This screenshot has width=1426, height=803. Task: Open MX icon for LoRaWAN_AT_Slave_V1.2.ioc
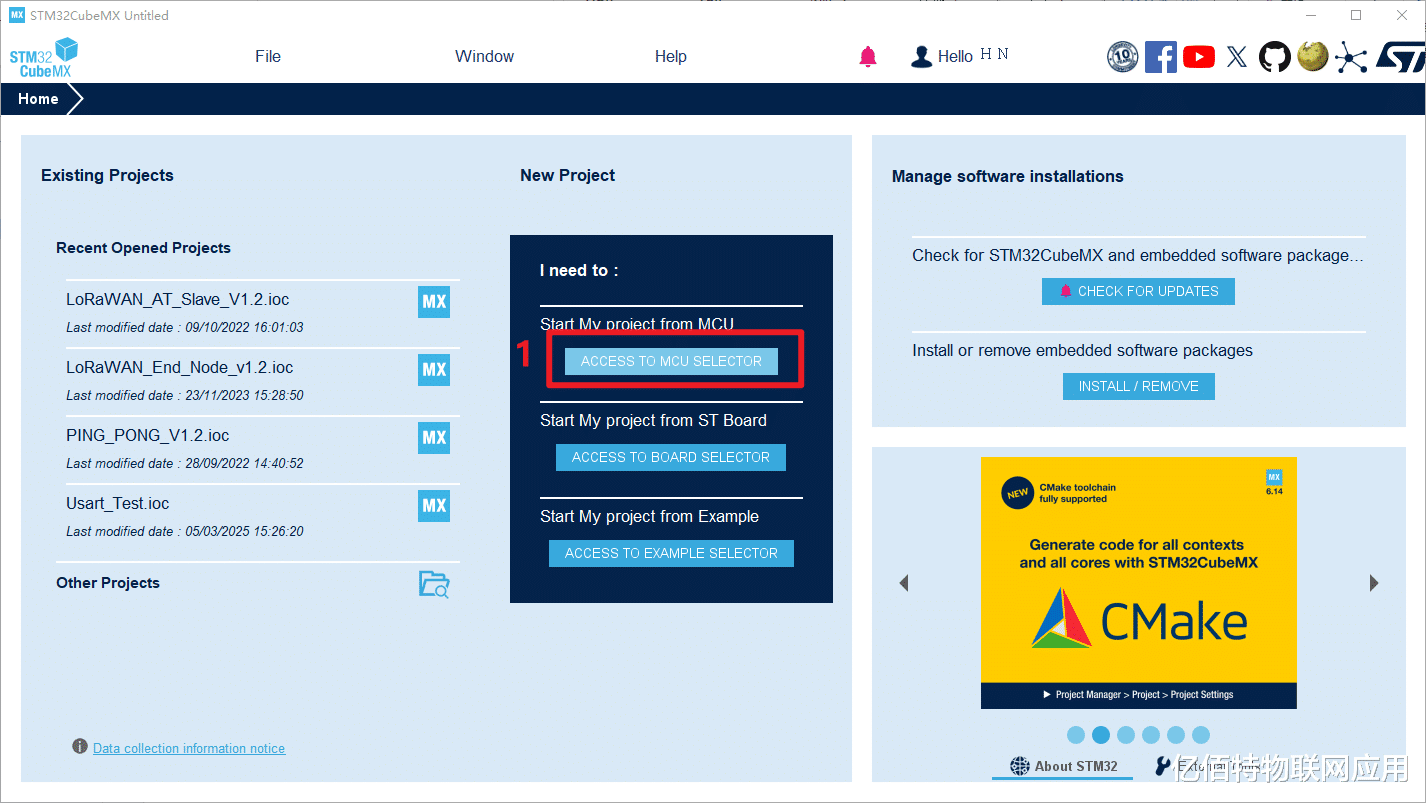click(434, 302)
